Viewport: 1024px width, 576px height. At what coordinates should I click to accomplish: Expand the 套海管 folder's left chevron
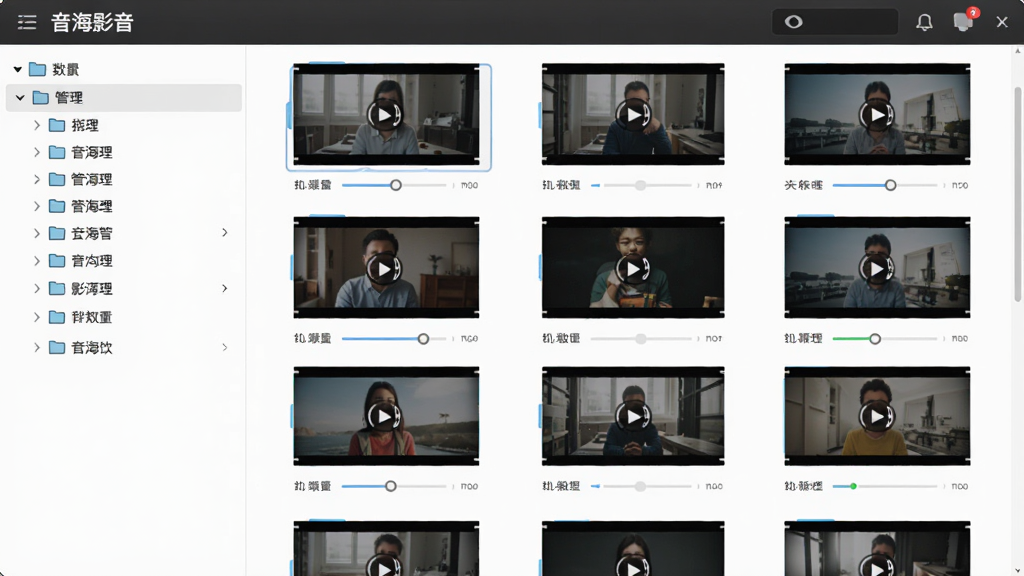[37, 233]
